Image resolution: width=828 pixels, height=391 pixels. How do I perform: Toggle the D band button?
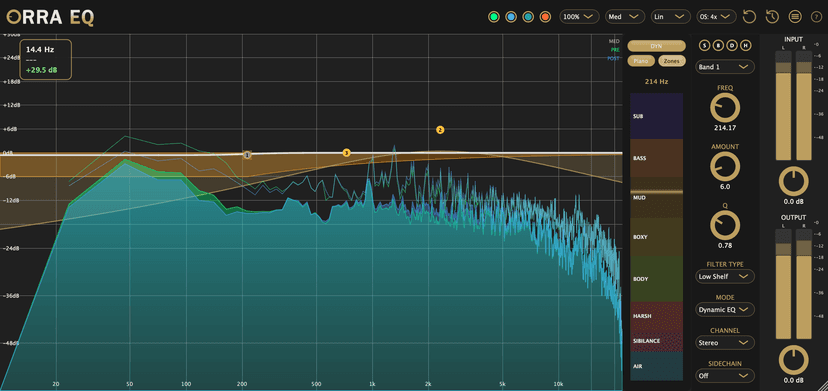pyautogui.click(x=732, y=45)
